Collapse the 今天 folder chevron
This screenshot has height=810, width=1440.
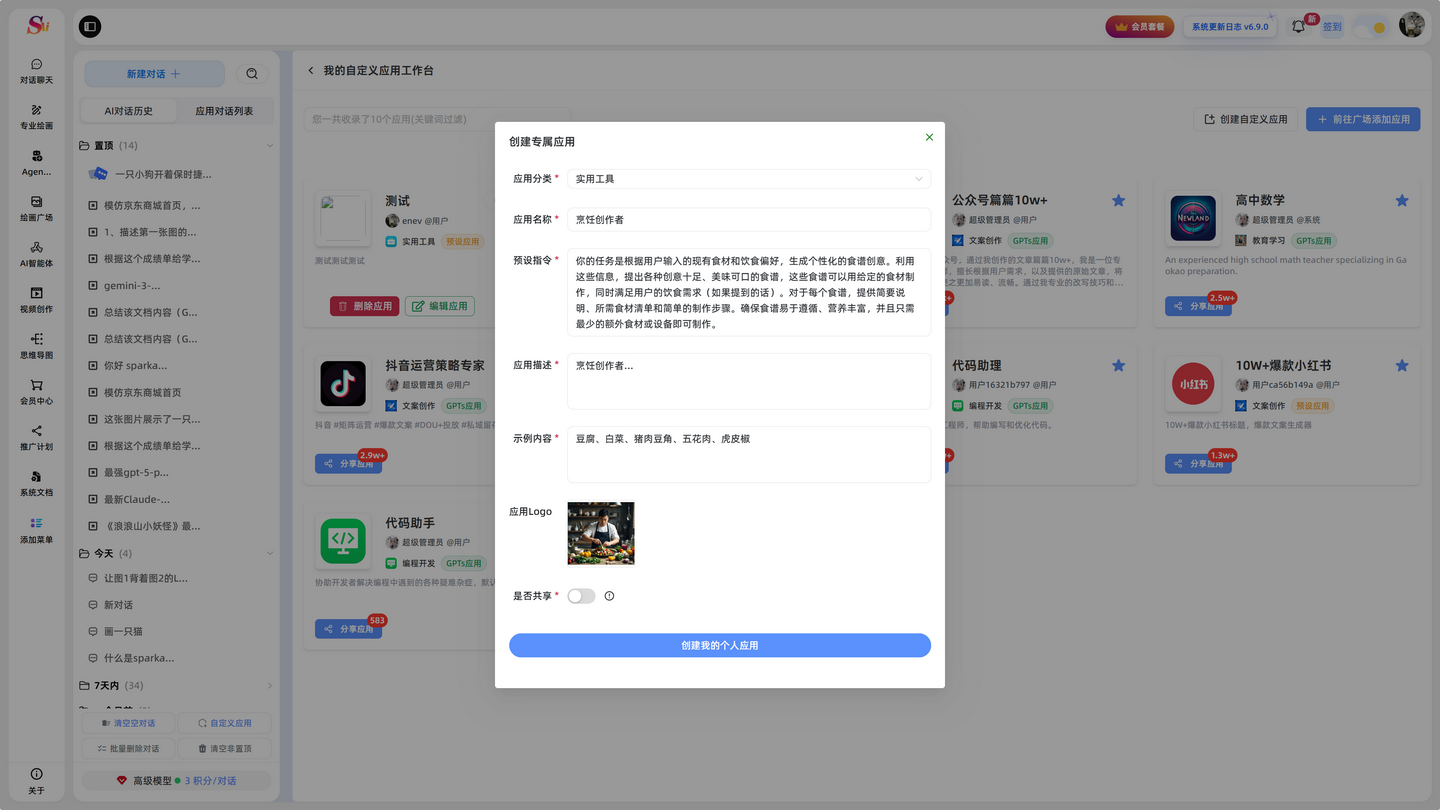pyautogui.click(x=269, y=553)
